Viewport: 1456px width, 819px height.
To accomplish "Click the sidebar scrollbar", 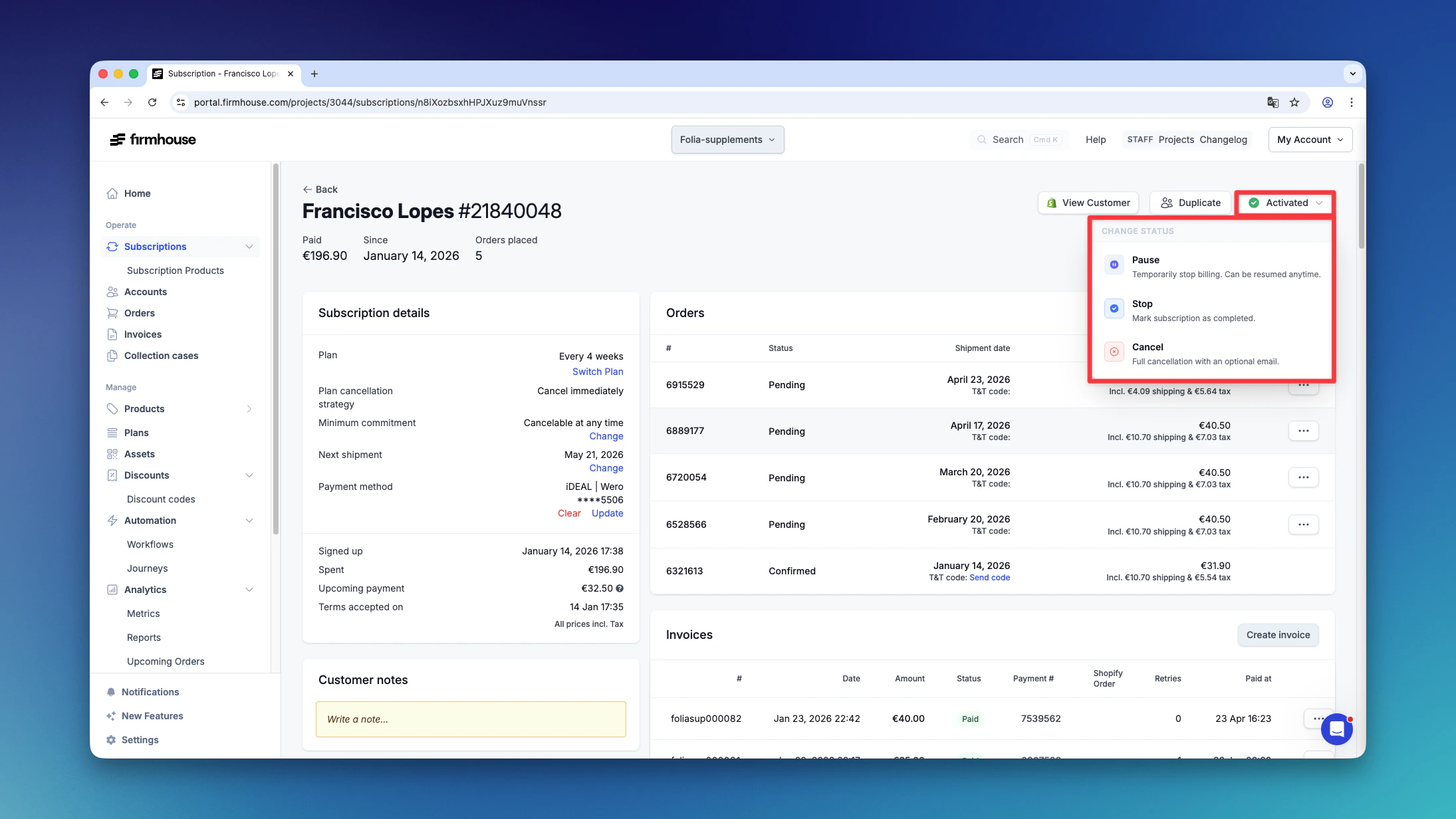I will click(275, 348).
